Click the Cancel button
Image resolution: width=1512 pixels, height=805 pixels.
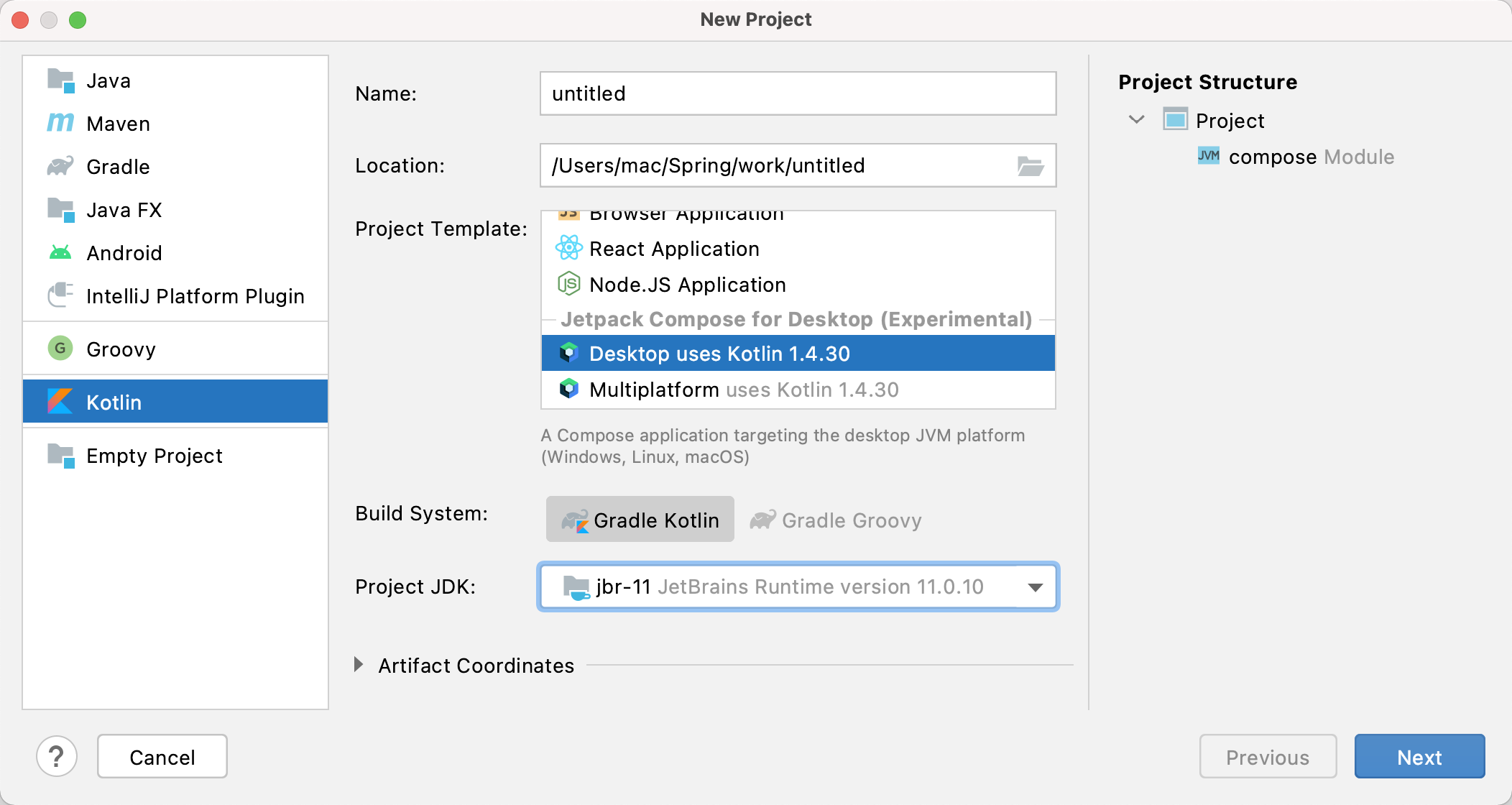click(x=162, y=757)
